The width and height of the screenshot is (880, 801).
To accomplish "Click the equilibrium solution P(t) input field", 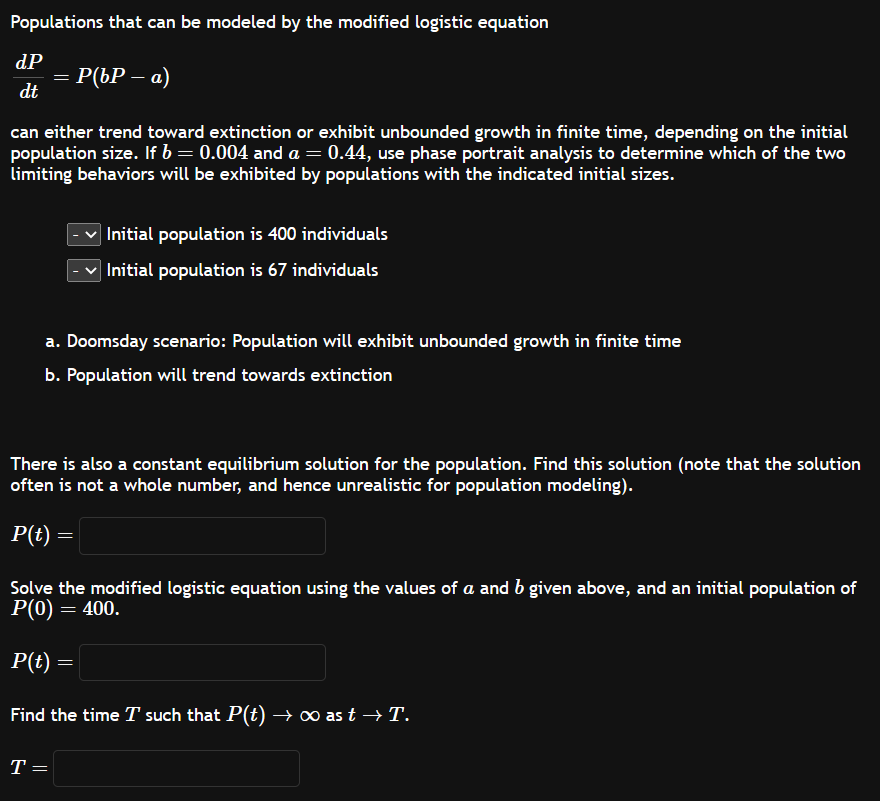I will [x=200, y=535].
